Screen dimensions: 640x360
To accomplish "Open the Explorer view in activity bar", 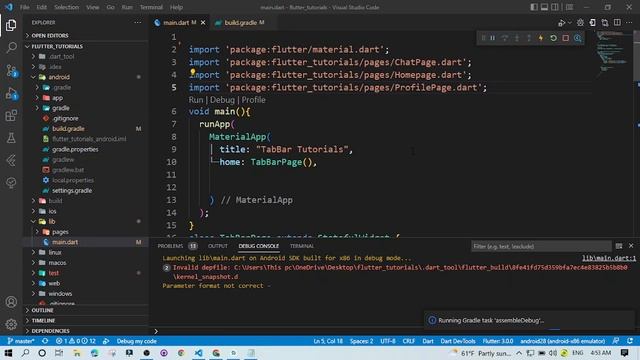I will [x=11, y=25].
